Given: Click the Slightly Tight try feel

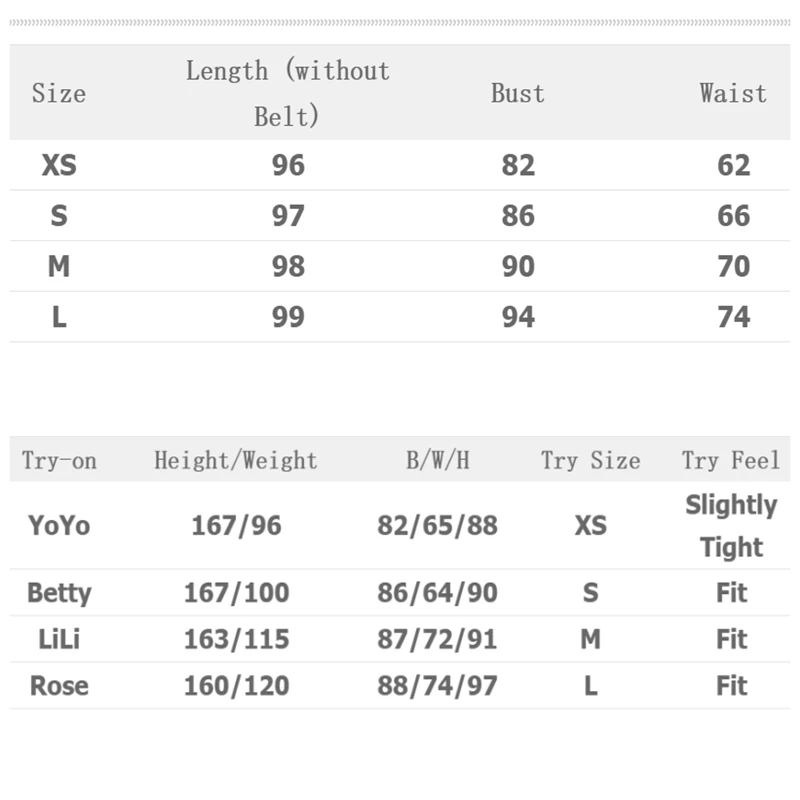Looking at the screenshot, I should pyautogui.click(x=731, y=526).
